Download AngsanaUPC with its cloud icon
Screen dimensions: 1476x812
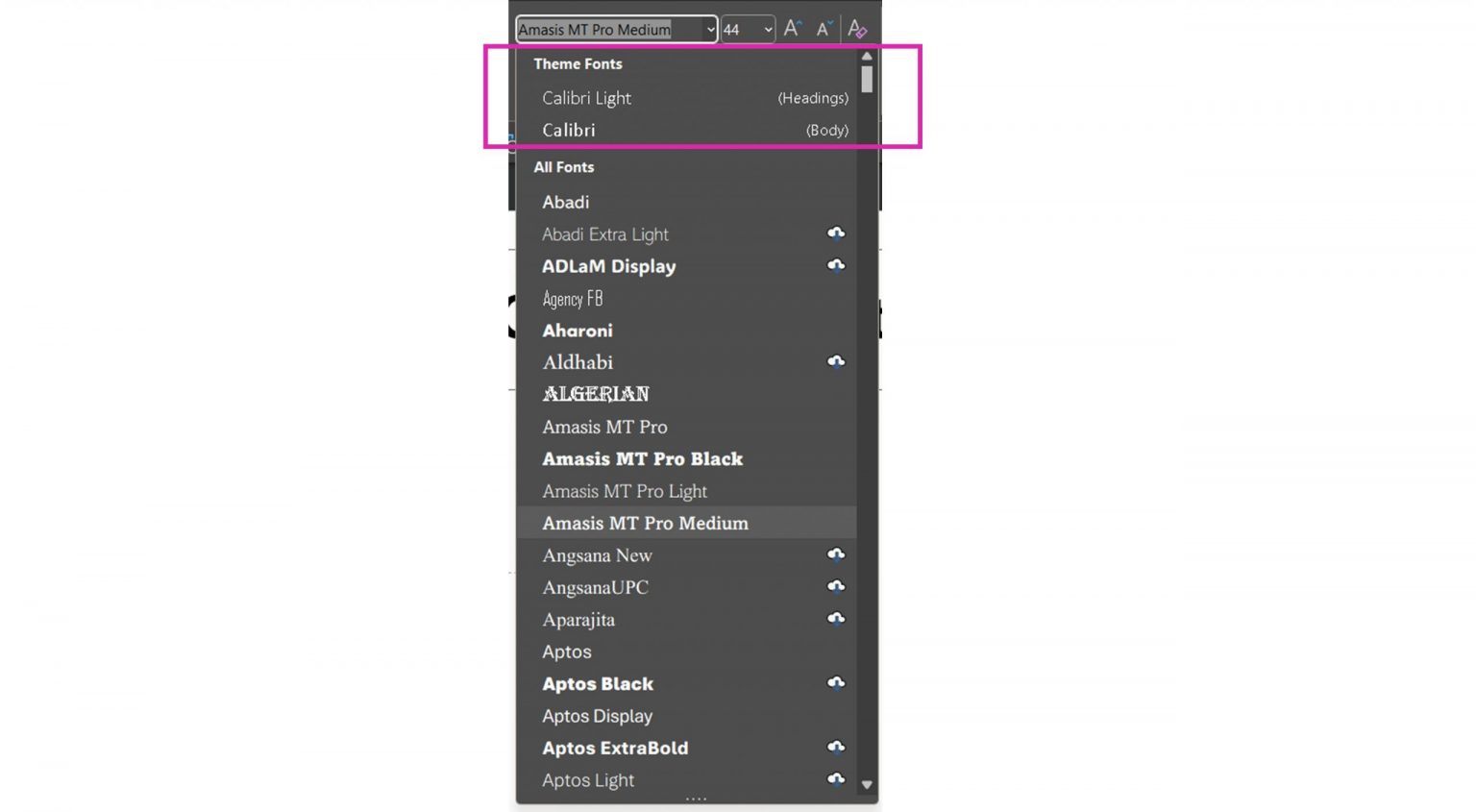pos(835,586)
